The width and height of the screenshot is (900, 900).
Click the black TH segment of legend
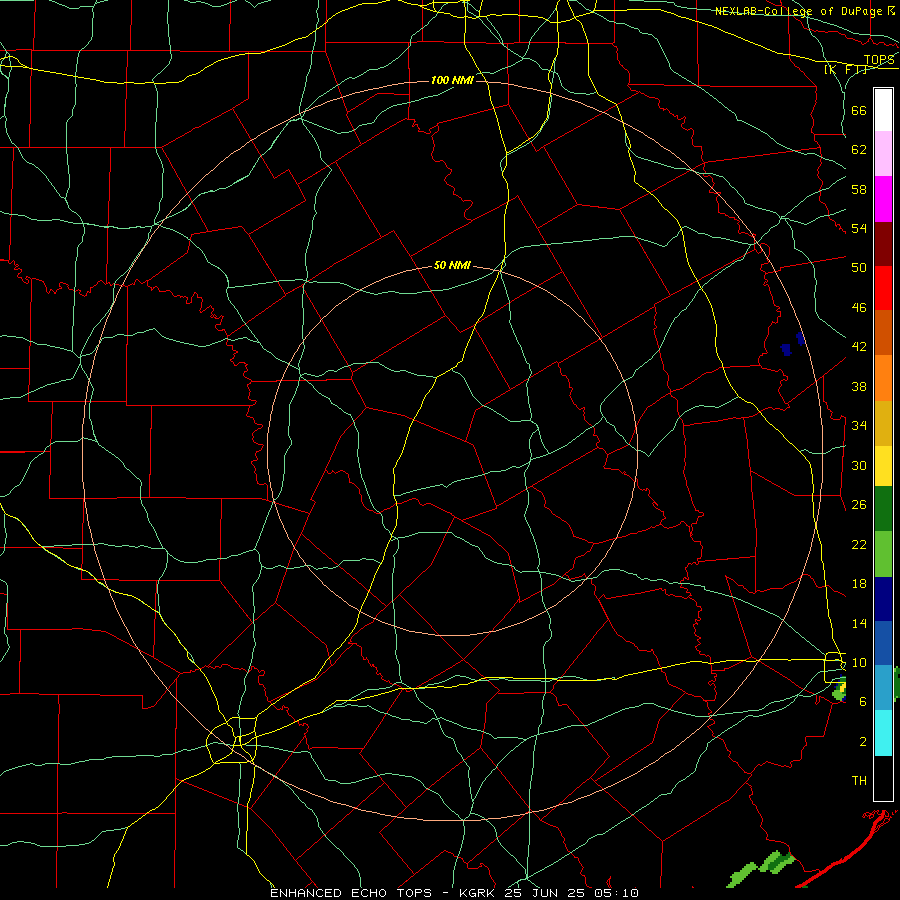pyautogui.click(x=883, y=778)
